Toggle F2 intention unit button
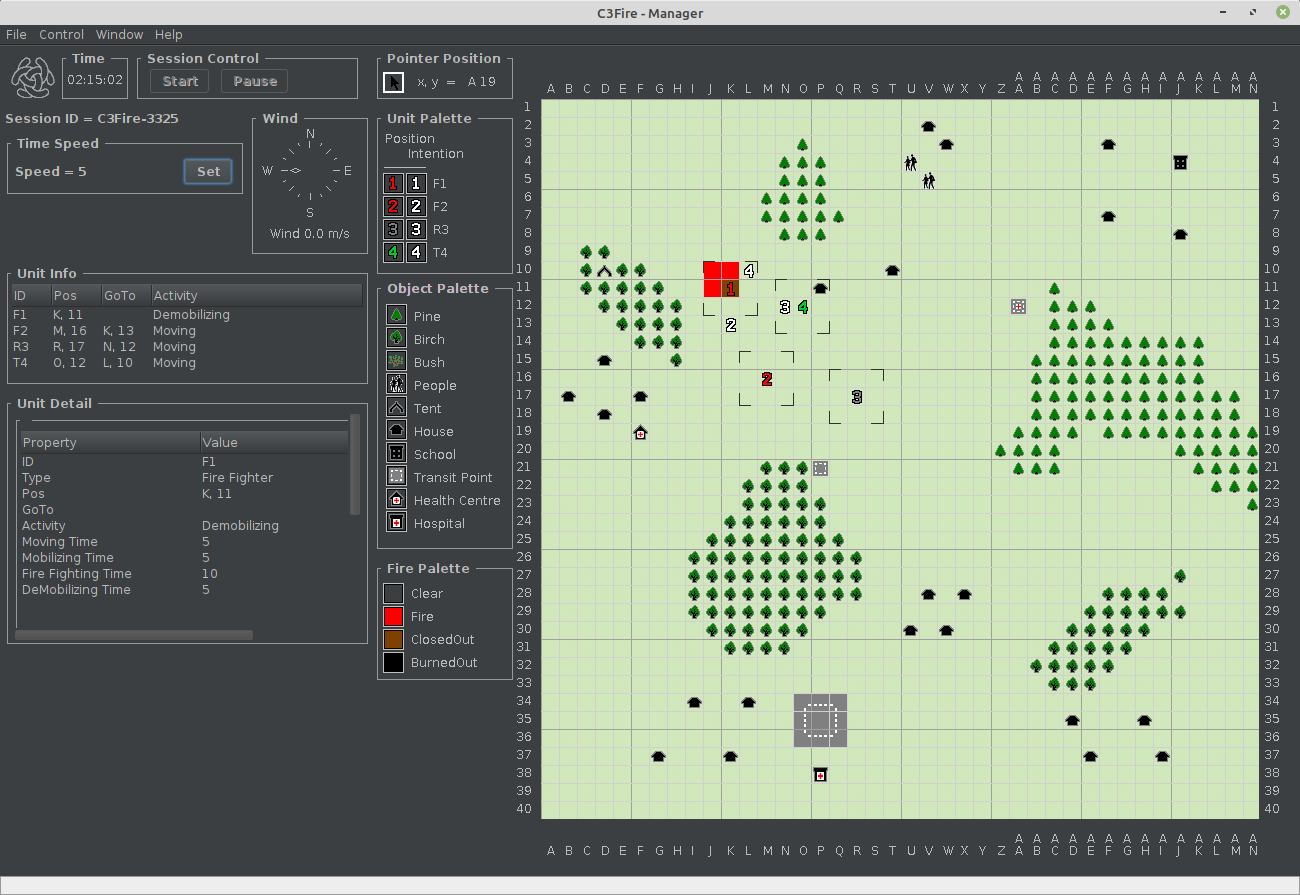 point(416,207)
